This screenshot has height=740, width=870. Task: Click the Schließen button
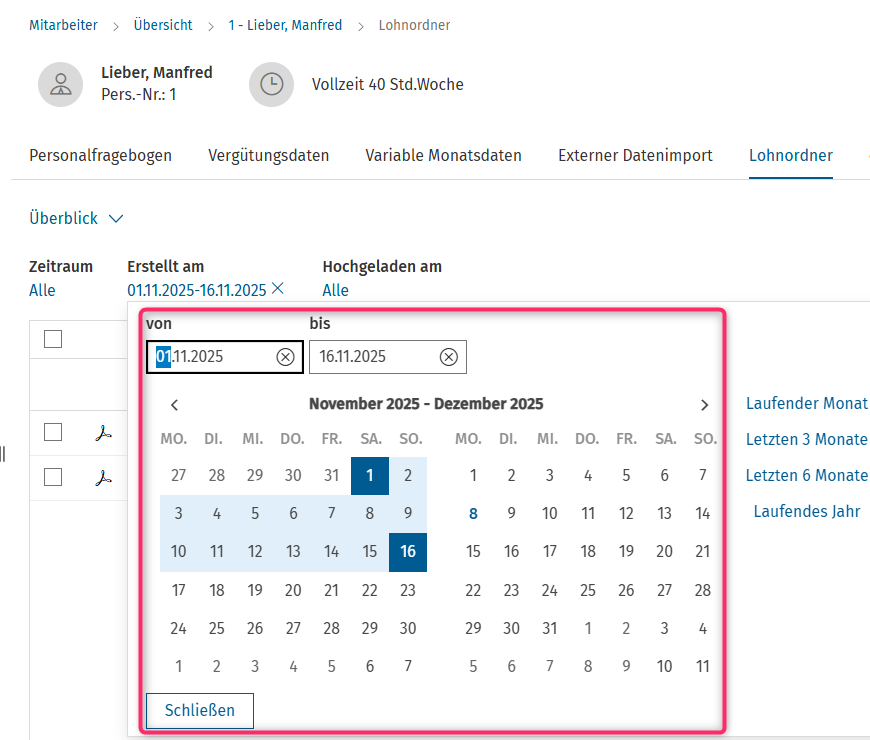click(200, 711)
